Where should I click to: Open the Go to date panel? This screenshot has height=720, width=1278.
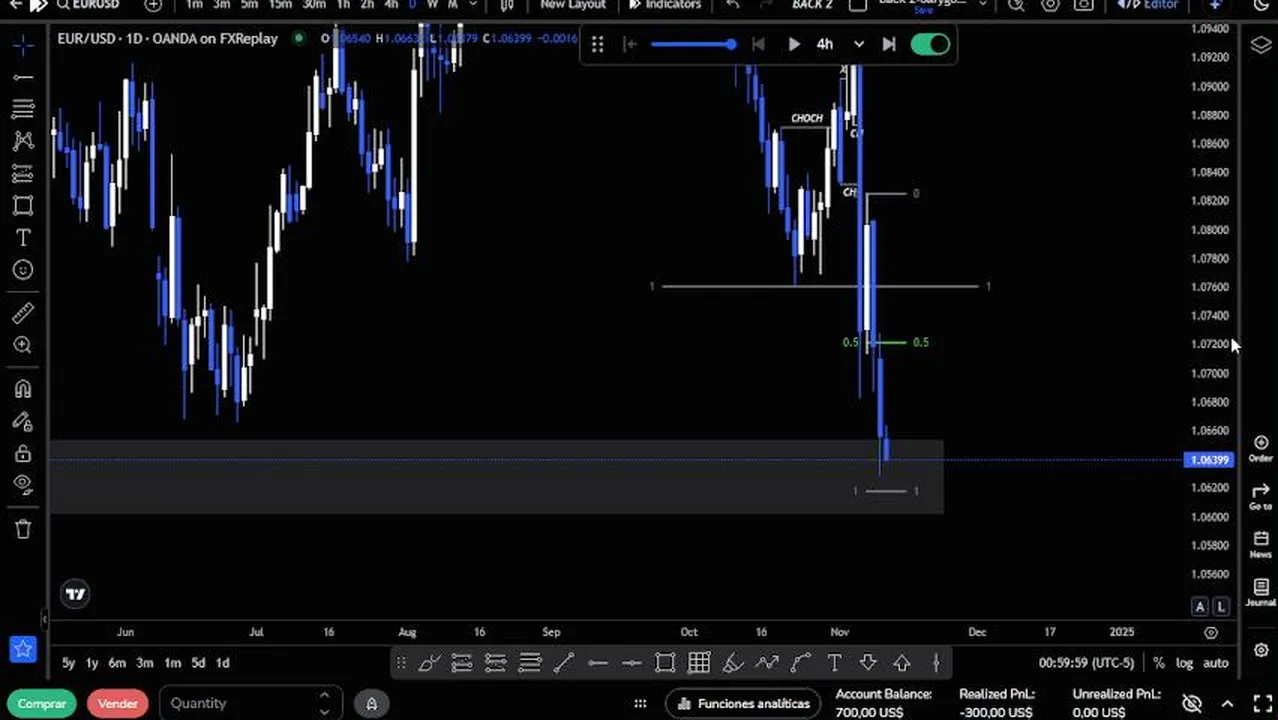1260,497
